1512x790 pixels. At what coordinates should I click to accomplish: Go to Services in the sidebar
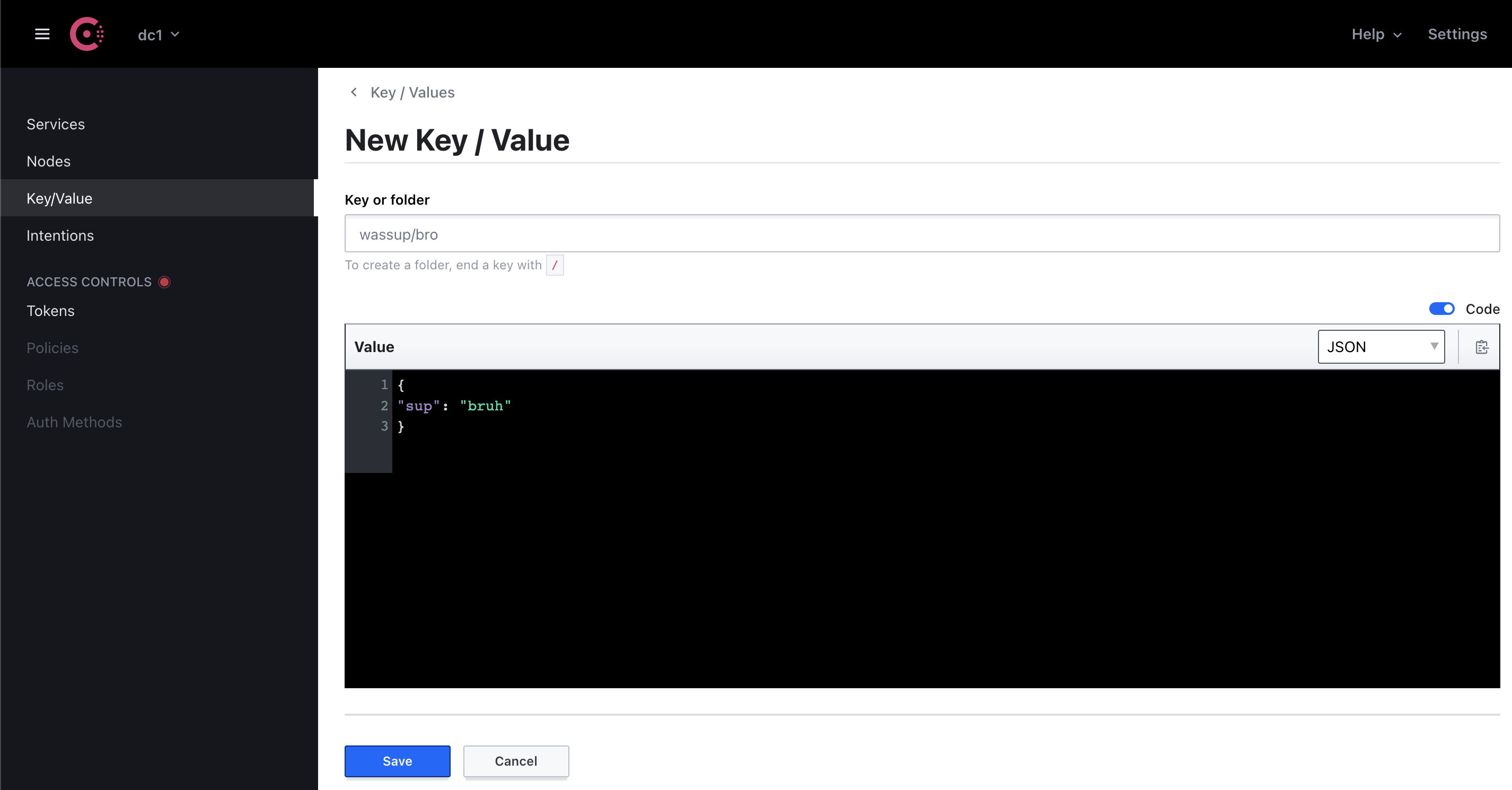[56, 125]
